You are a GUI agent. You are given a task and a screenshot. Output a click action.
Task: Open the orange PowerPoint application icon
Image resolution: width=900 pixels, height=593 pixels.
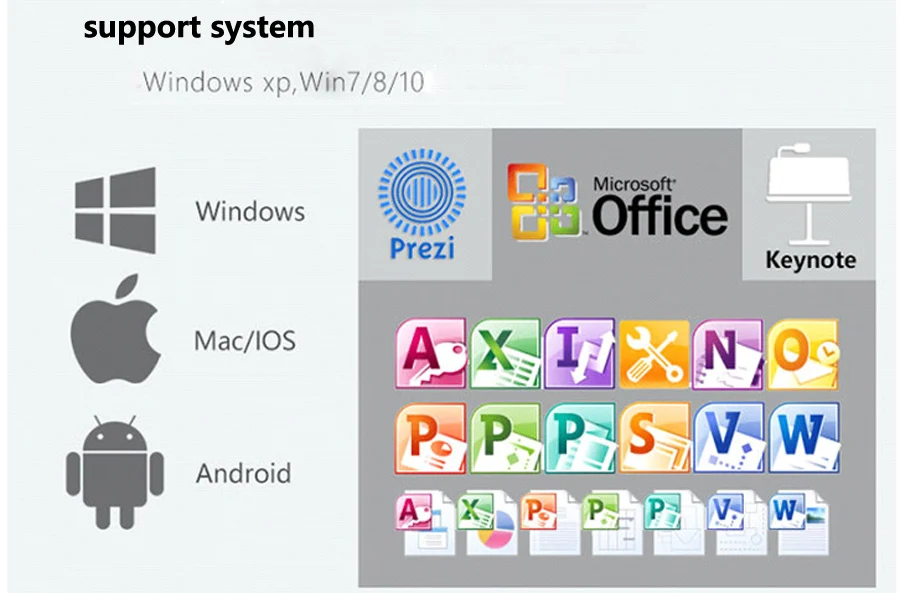(x=430, y=439)
